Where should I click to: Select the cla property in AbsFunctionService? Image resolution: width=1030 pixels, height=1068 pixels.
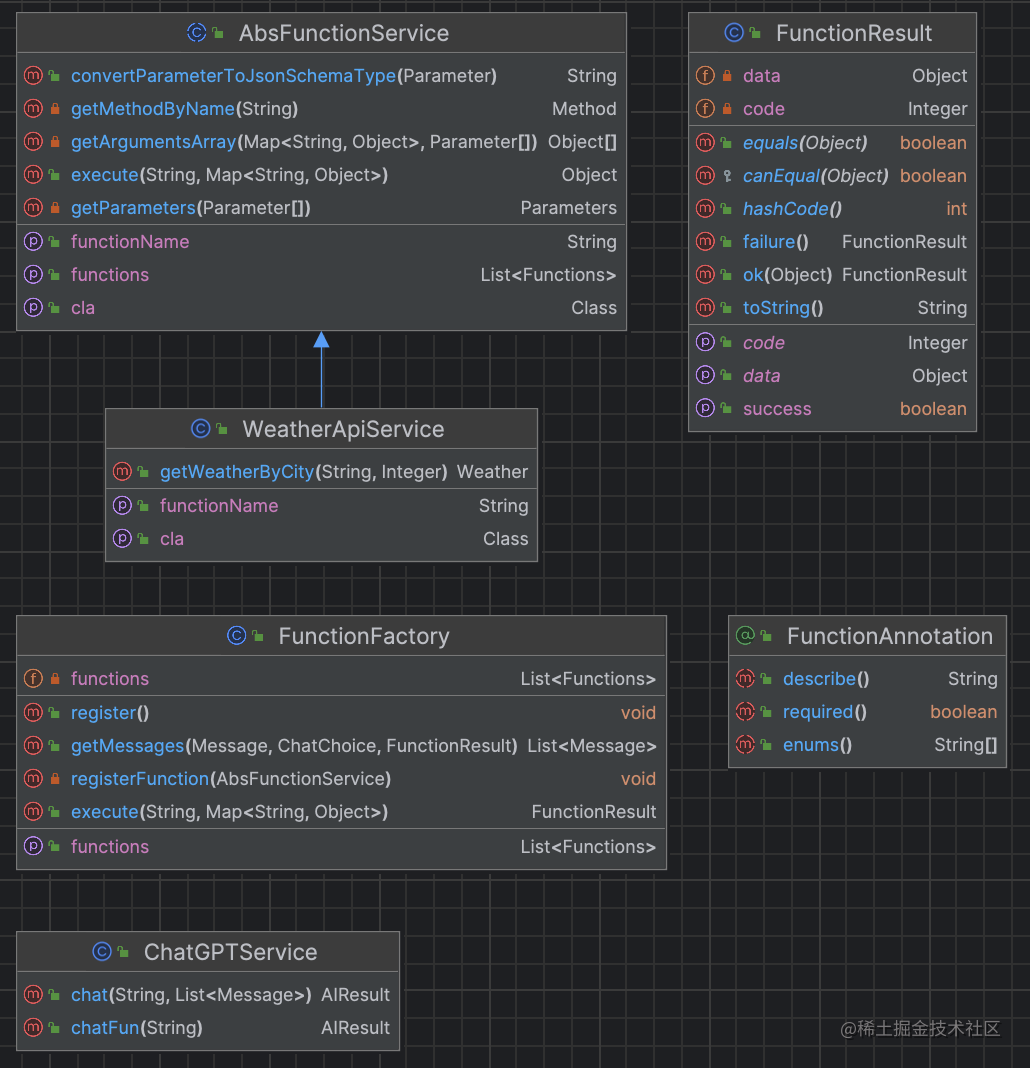[322, 308]
